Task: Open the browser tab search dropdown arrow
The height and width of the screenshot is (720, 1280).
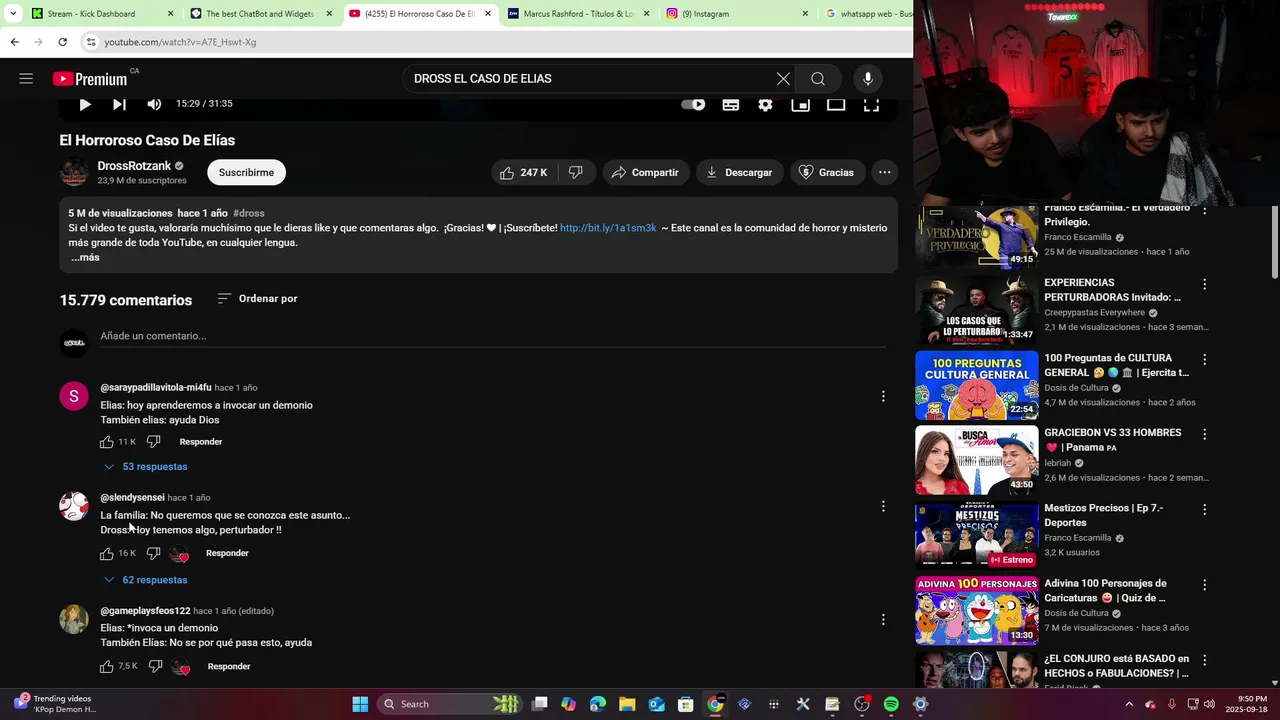Action: pyautogui.click(x=13, y=14)
